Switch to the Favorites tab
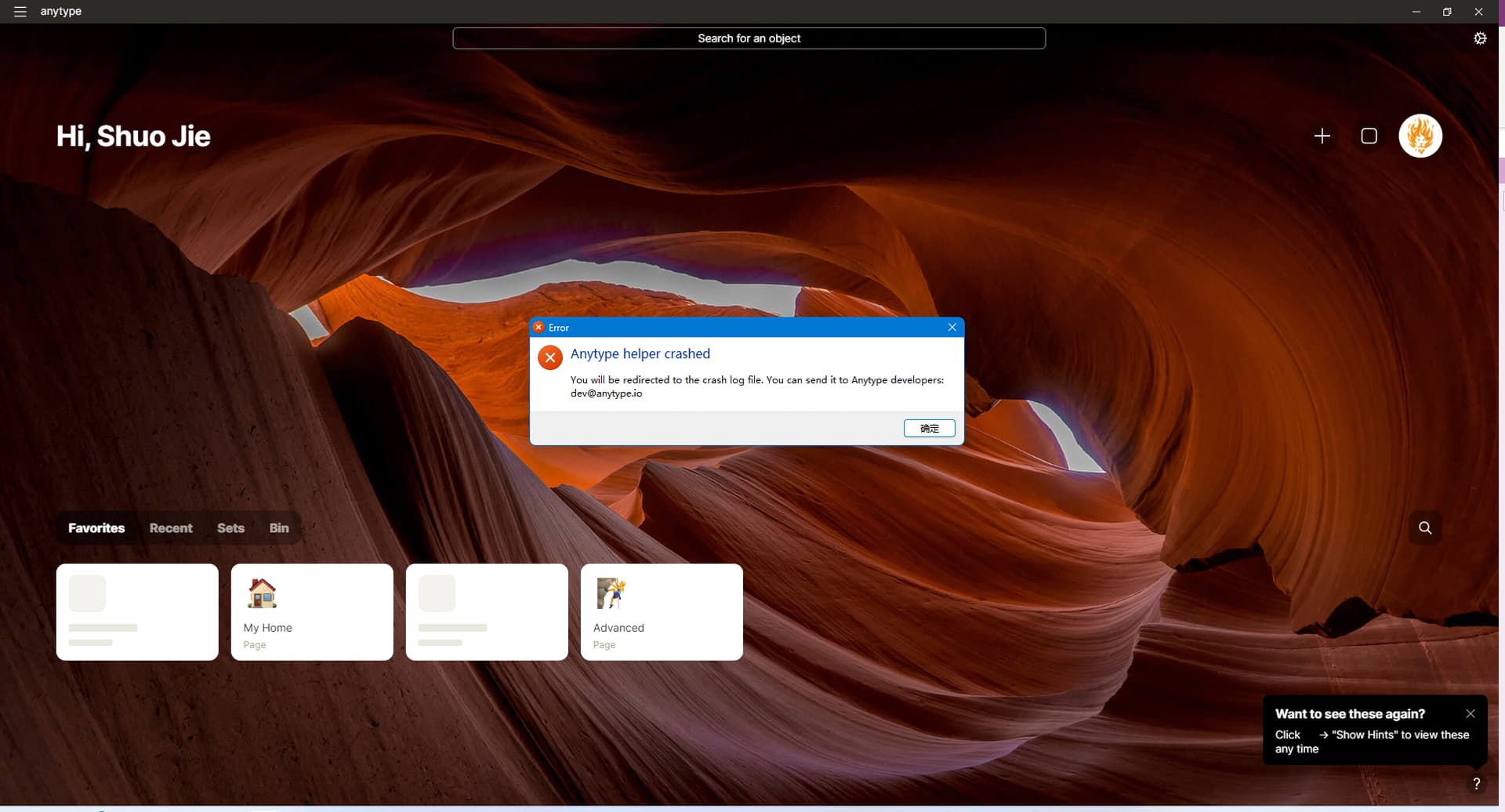 [x=96, y=528]
